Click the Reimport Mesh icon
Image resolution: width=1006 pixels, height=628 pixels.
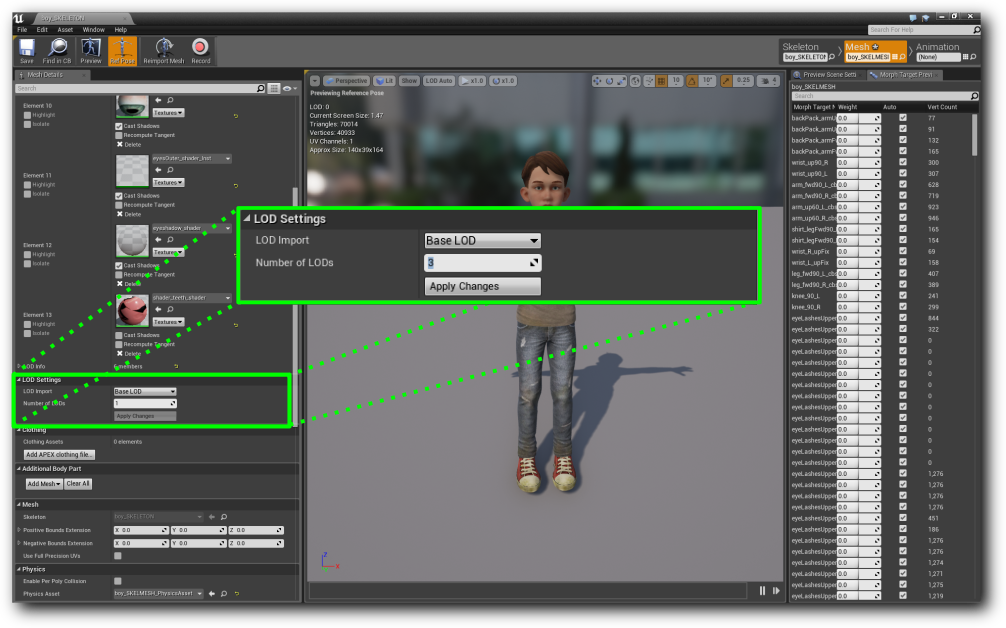(x=164, y=47)
